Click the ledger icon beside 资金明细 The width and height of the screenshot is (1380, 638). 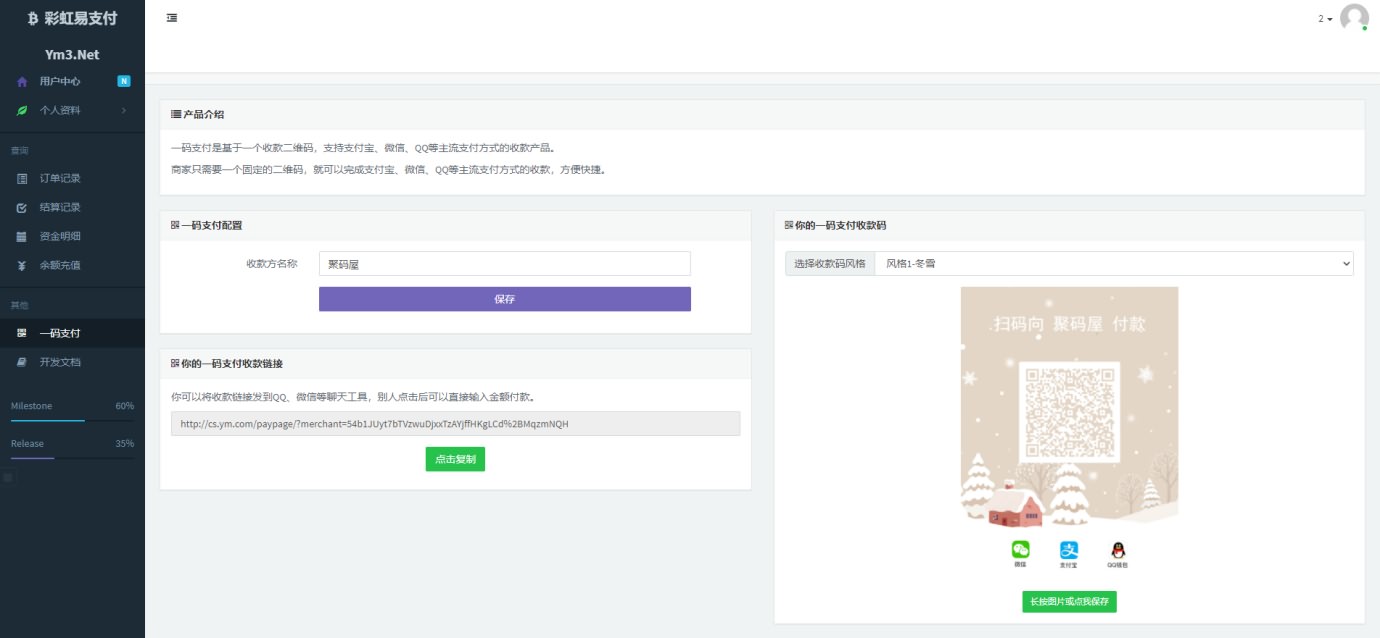(22, 236)
